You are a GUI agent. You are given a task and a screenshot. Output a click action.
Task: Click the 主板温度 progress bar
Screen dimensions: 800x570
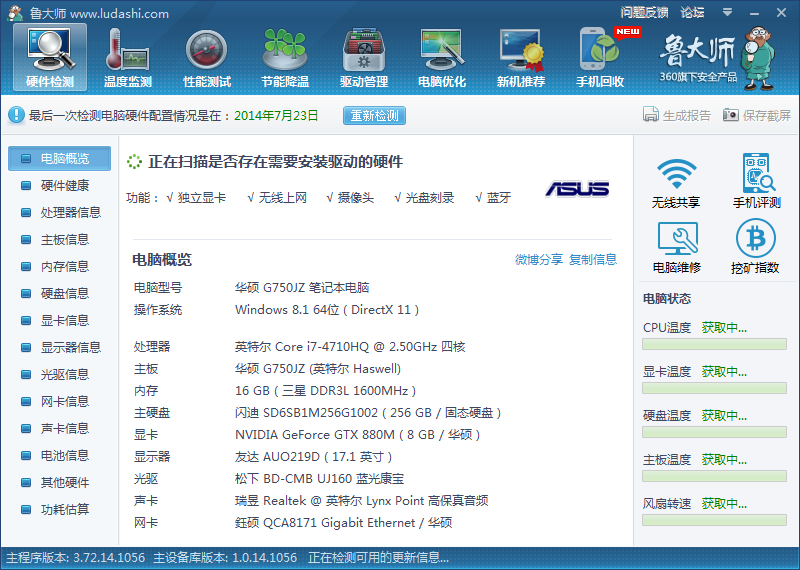(714, 477)
